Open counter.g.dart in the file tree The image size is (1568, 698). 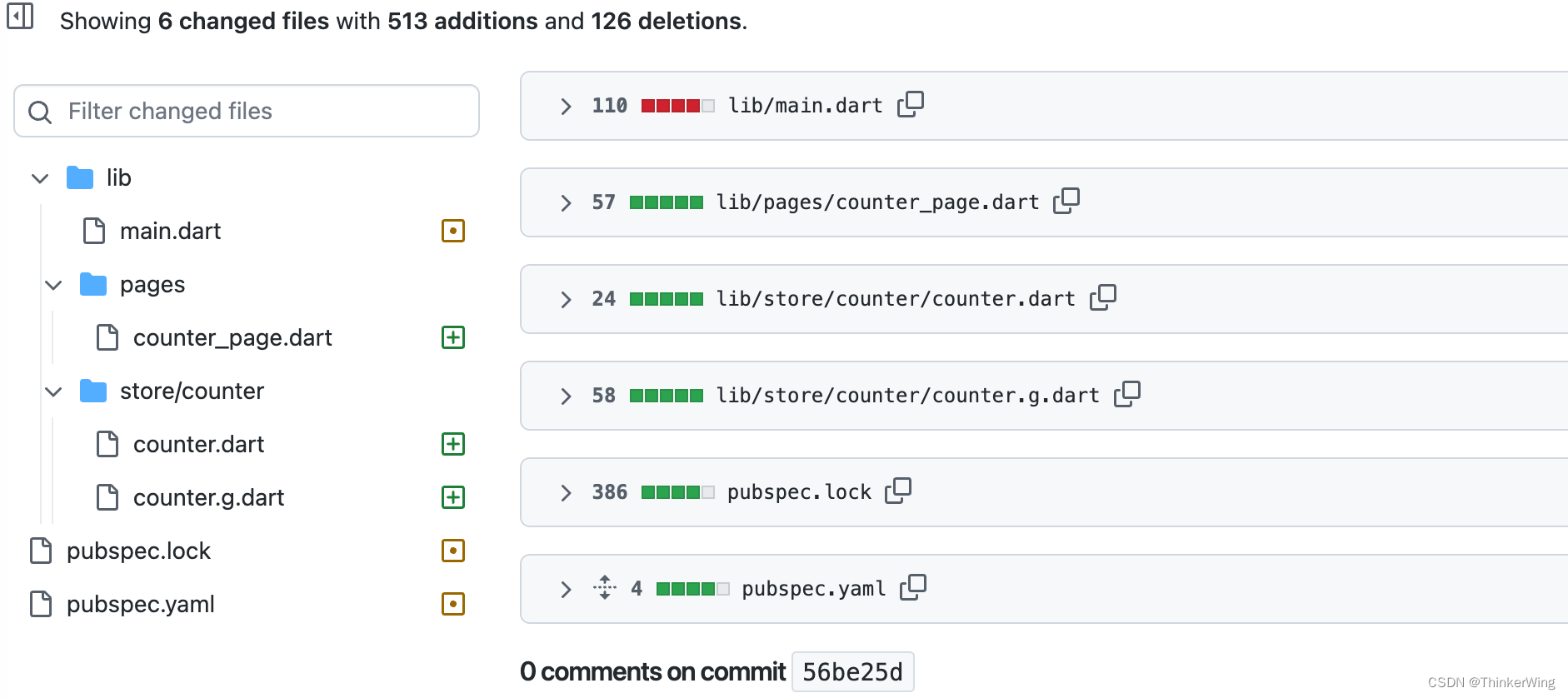tap(208, 497)
